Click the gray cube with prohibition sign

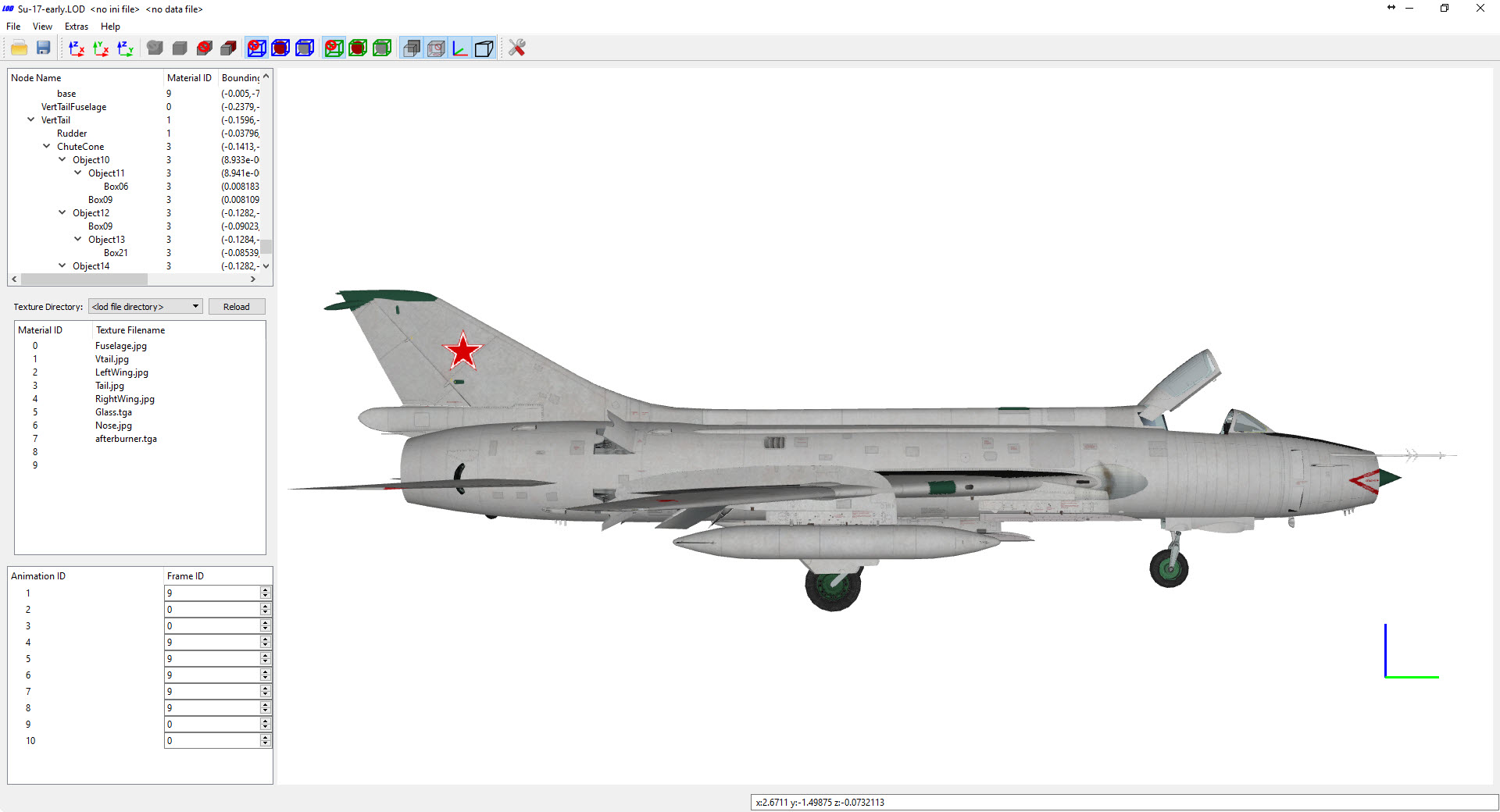(x=205, y=48)
